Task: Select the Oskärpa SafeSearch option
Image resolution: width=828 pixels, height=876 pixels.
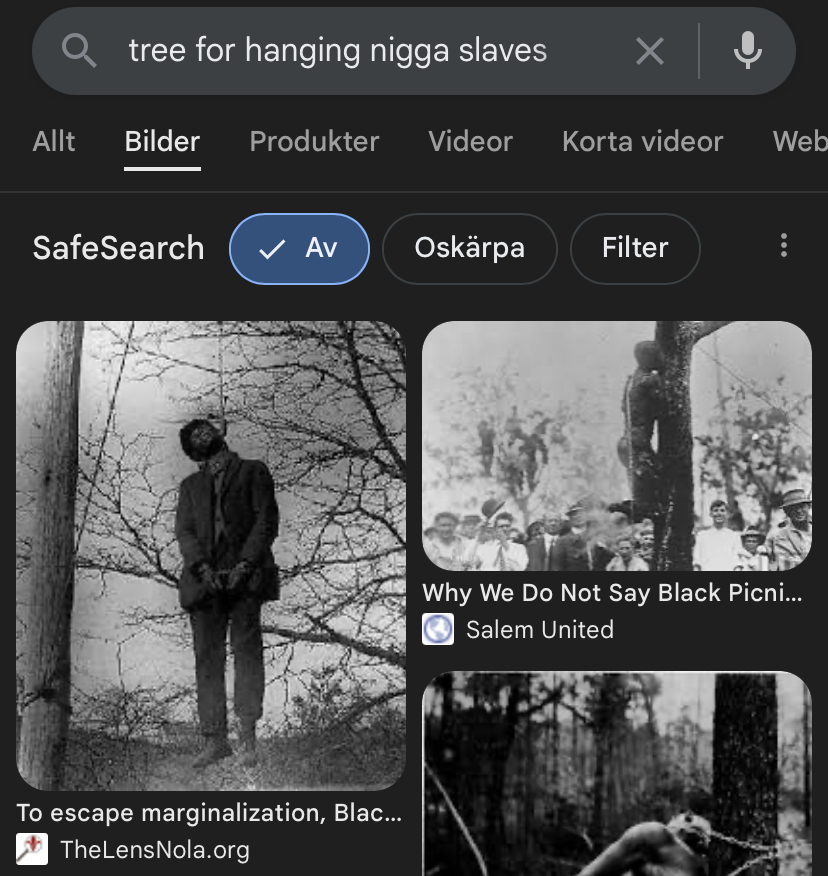Action: [x=469, y=249]
